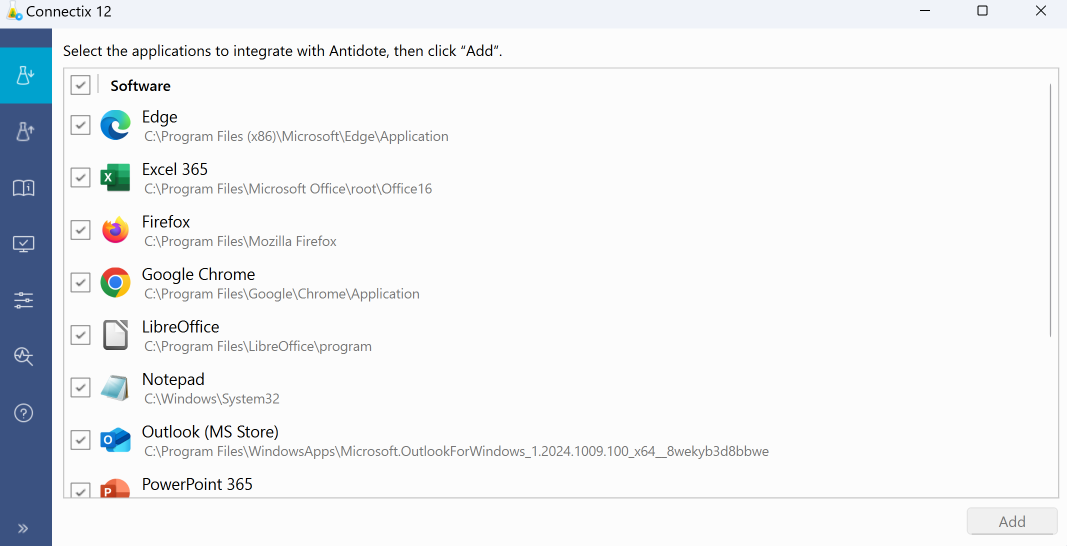Uncheck the LibreOffice checkbox
This screenshot has height=546, width=1067.
[x=81, y=335]
